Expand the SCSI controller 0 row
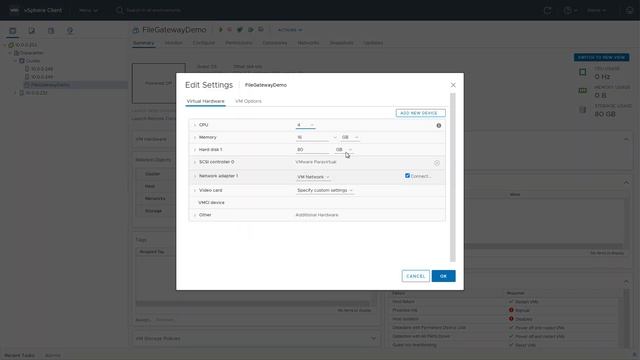This screenshot has height=360, width=640. [x=195, y=162]
